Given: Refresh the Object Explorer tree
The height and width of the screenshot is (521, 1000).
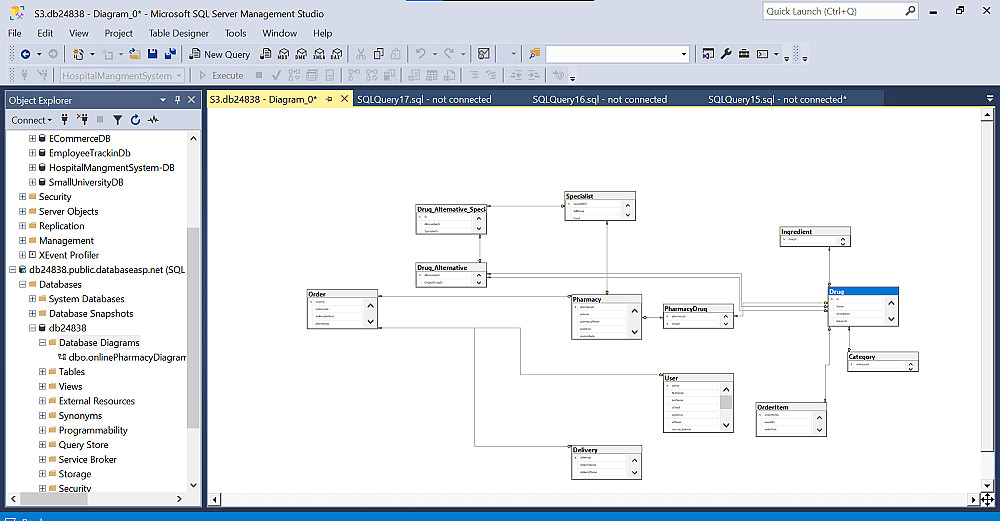Looking at the screenshot, I should [x=135, y=120].
